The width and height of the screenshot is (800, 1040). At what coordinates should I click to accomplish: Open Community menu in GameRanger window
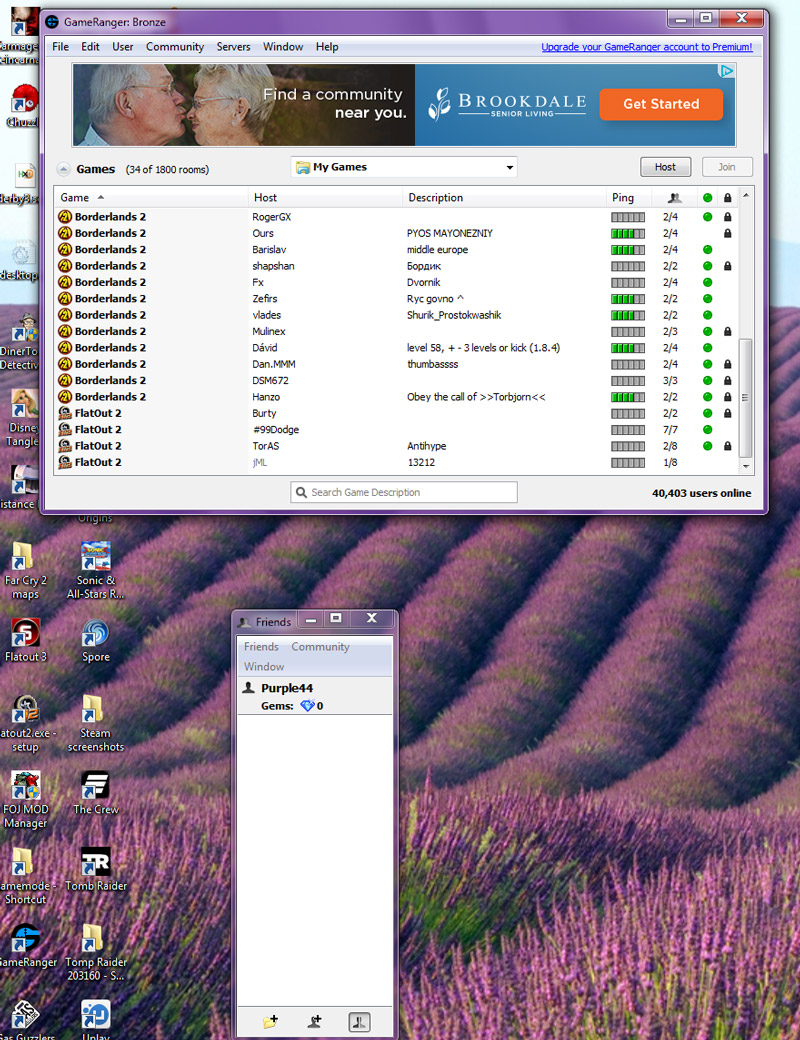point(175,46)
